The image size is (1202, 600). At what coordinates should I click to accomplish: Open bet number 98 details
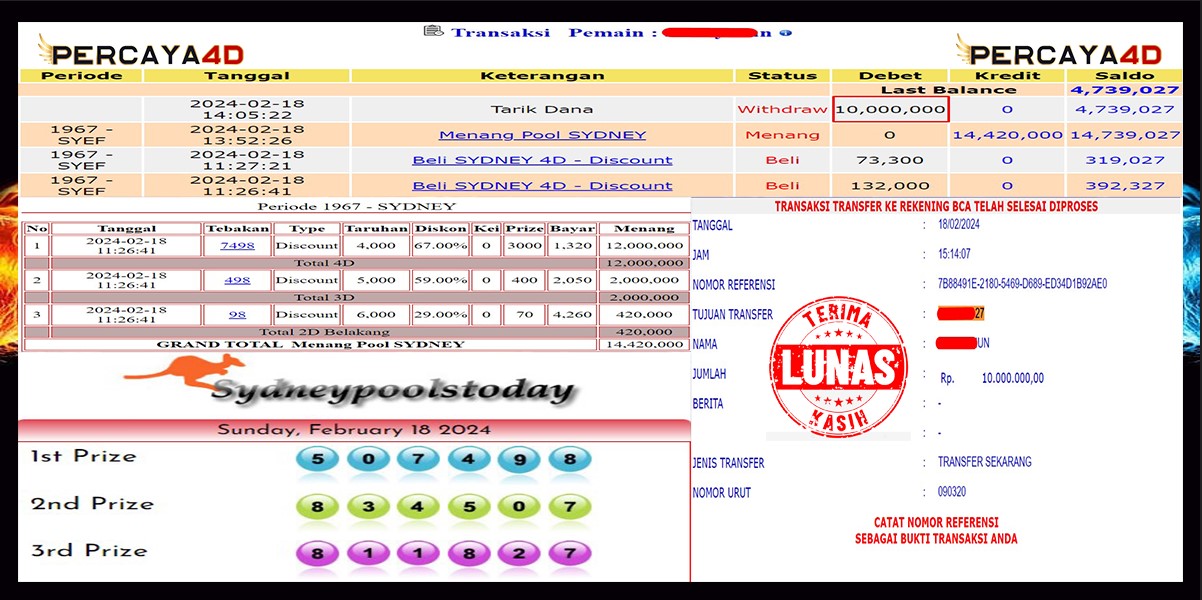point(236,315)
